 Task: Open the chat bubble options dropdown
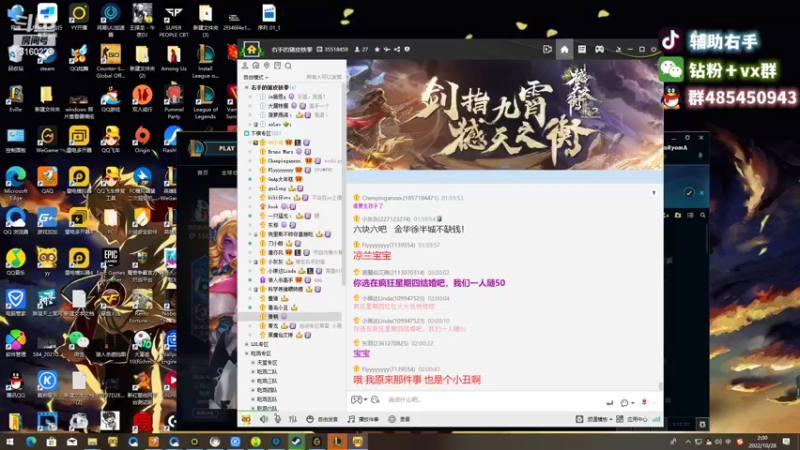(627, 403)
